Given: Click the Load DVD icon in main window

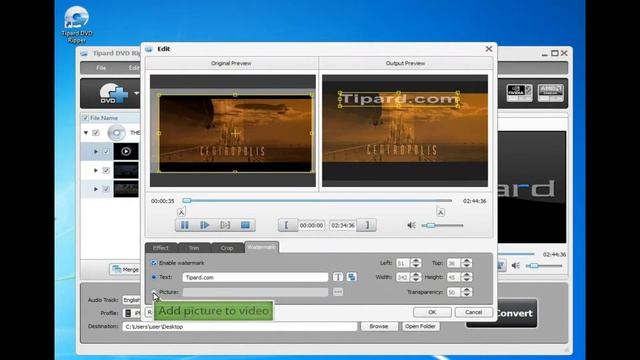Looking at the screenshot, I should pyautogui.click(x=114, y=93).
